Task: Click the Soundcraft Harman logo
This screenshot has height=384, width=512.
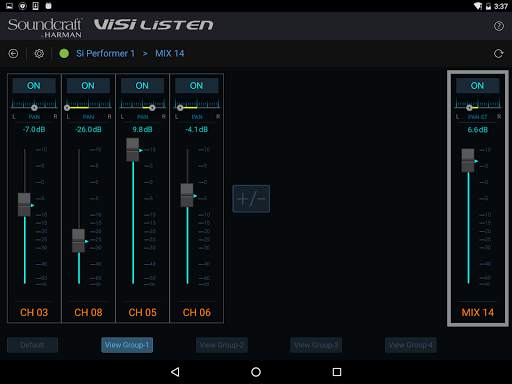Action: pyautogui.click(x=45, y=28)
